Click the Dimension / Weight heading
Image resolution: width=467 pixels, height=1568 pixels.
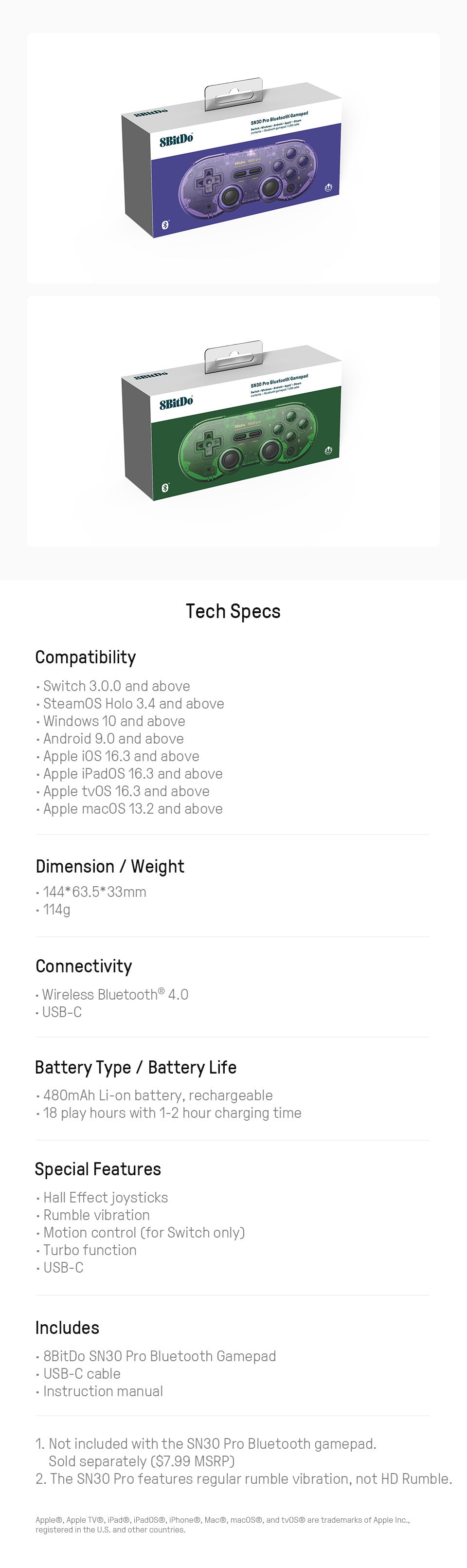tap(109, 866)
